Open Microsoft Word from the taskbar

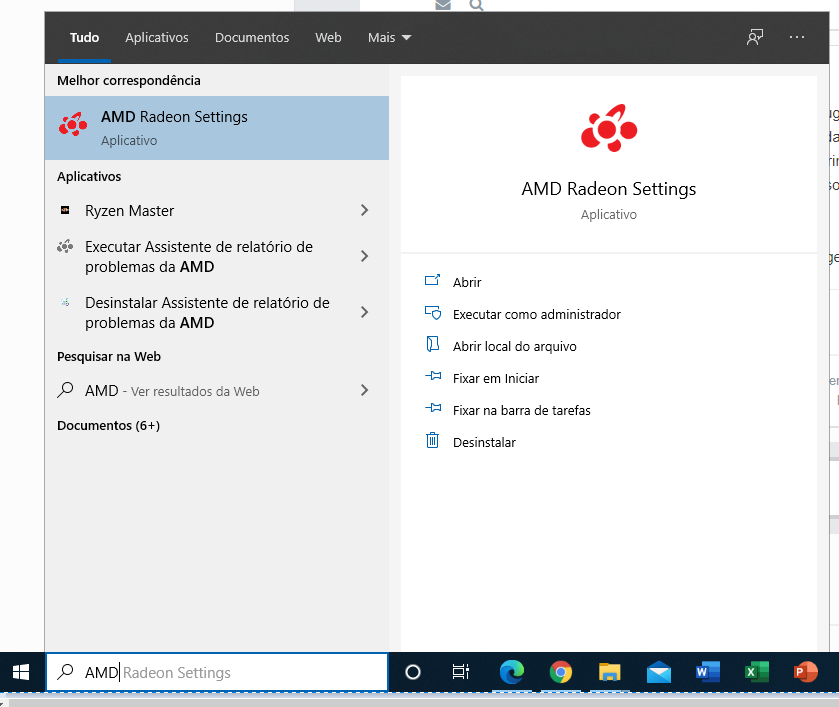708,672
